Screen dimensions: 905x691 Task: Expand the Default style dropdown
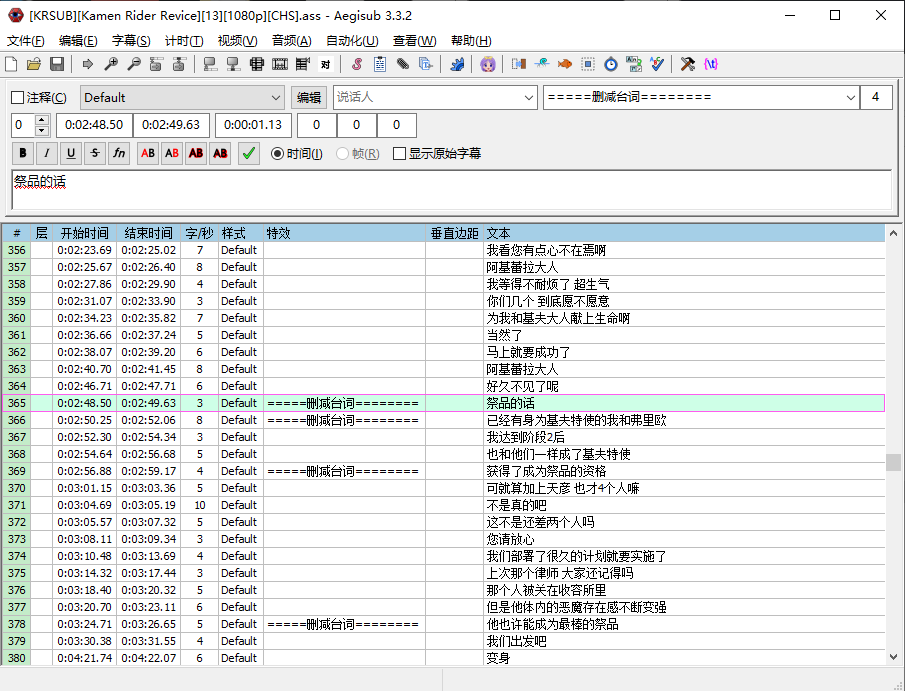click(x=277, y=98)
